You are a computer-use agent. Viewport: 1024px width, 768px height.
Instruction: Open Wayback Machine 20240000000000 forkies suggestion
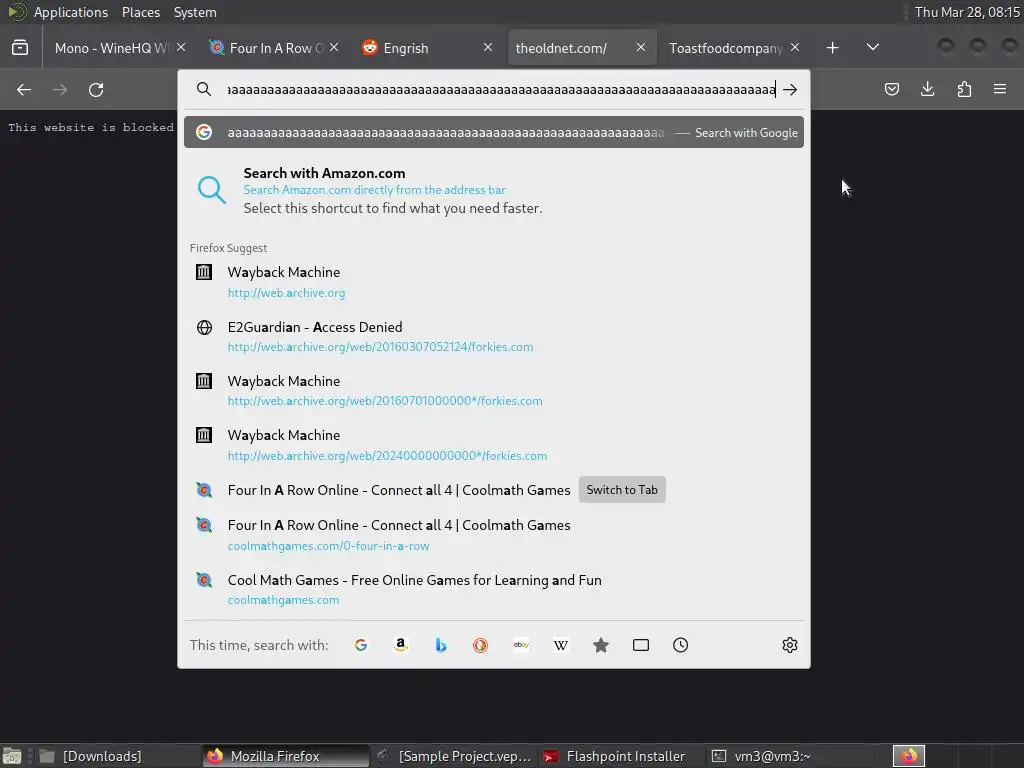pos(494,445)
